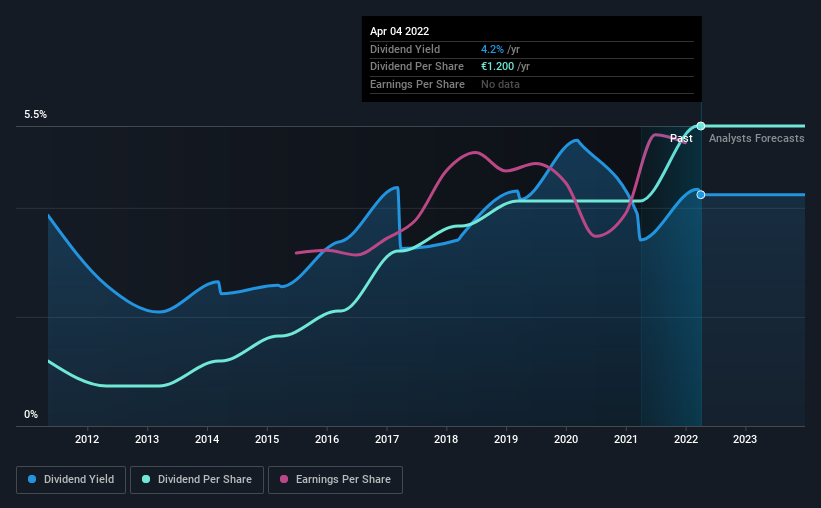Toggle the Earnings Per Share legend button
Viewport: 821px width, 508px height.
(x=336, y=480)
